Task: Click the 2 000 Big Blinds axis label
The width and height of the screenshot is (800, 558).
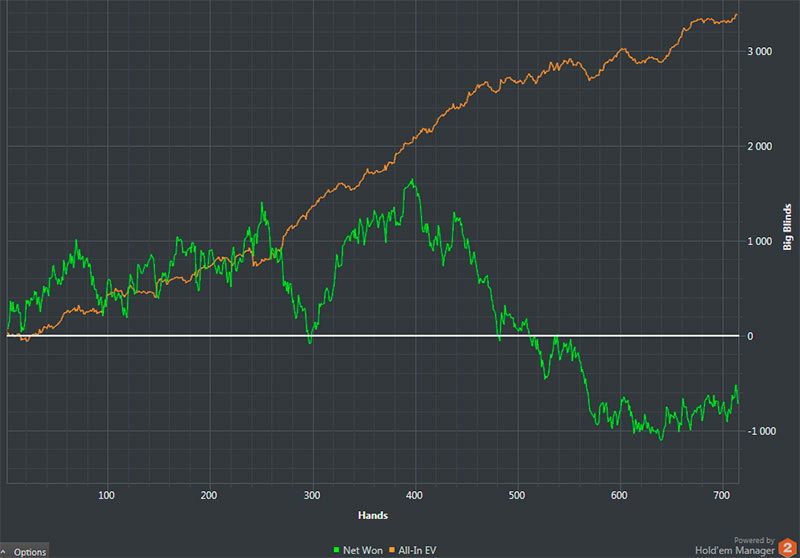Action: (x=762, y=146)
